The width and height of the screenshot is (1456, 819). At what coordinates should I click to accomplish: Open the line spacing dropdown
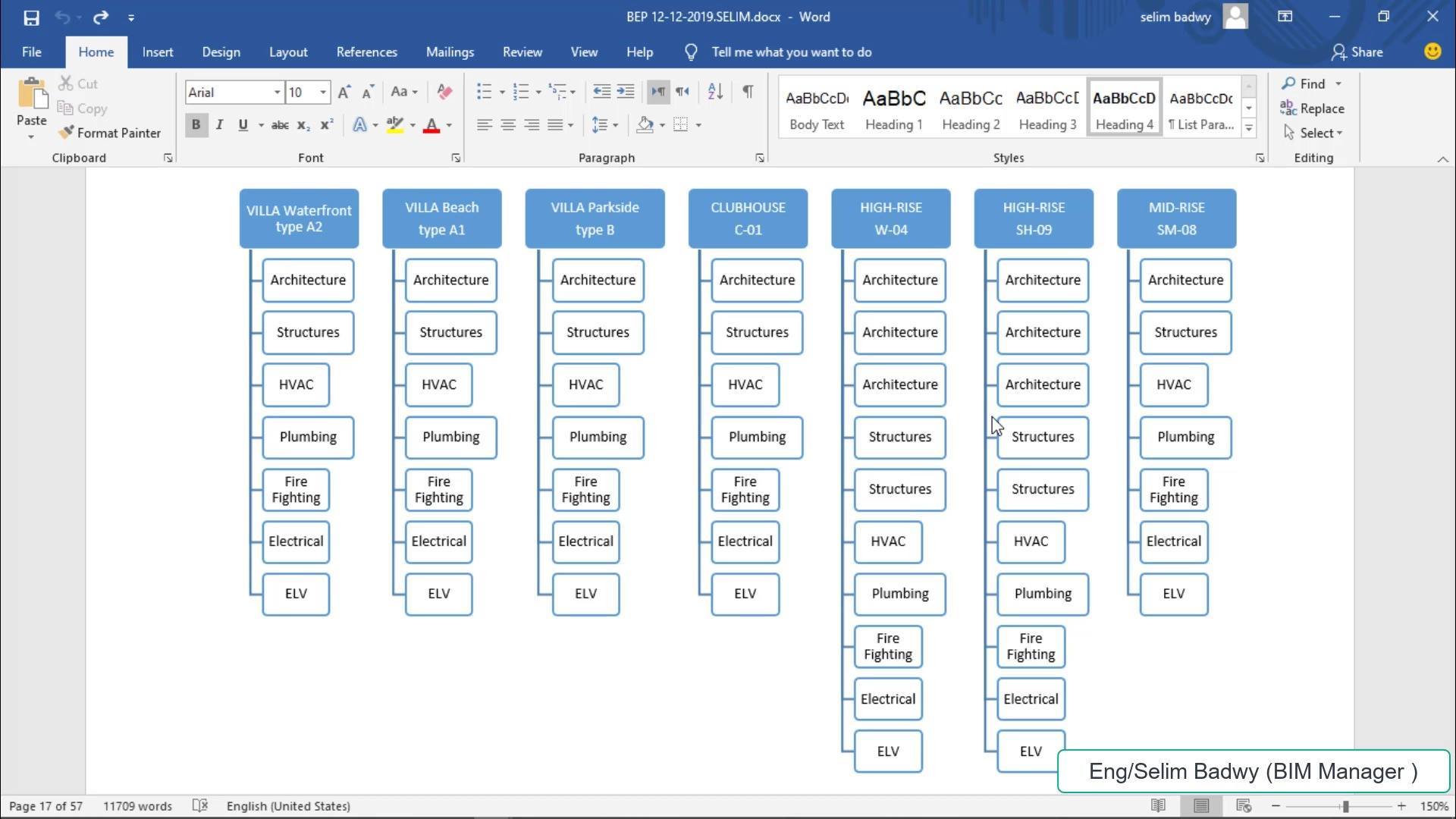tap(604, 125)
